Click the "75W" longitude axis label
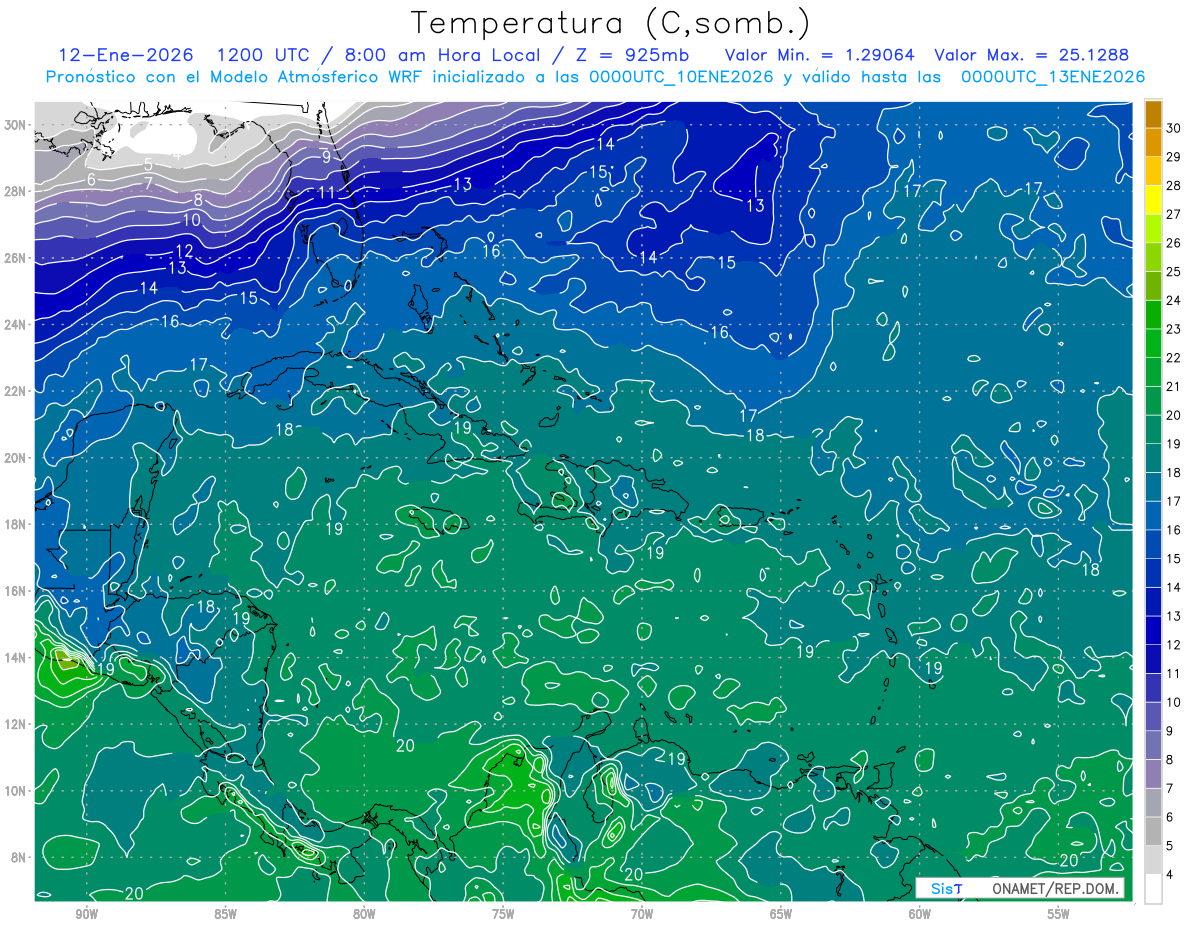This screenshot has width=1200, height=927. tap(503, 914)
